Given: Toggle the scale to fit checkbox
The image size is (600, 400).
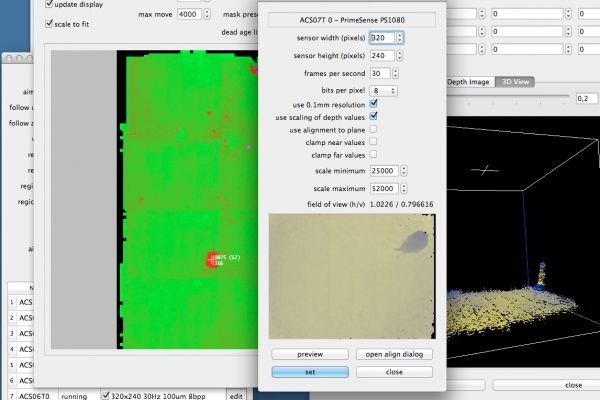Looking at the screenshot, I should click(50, 23).
